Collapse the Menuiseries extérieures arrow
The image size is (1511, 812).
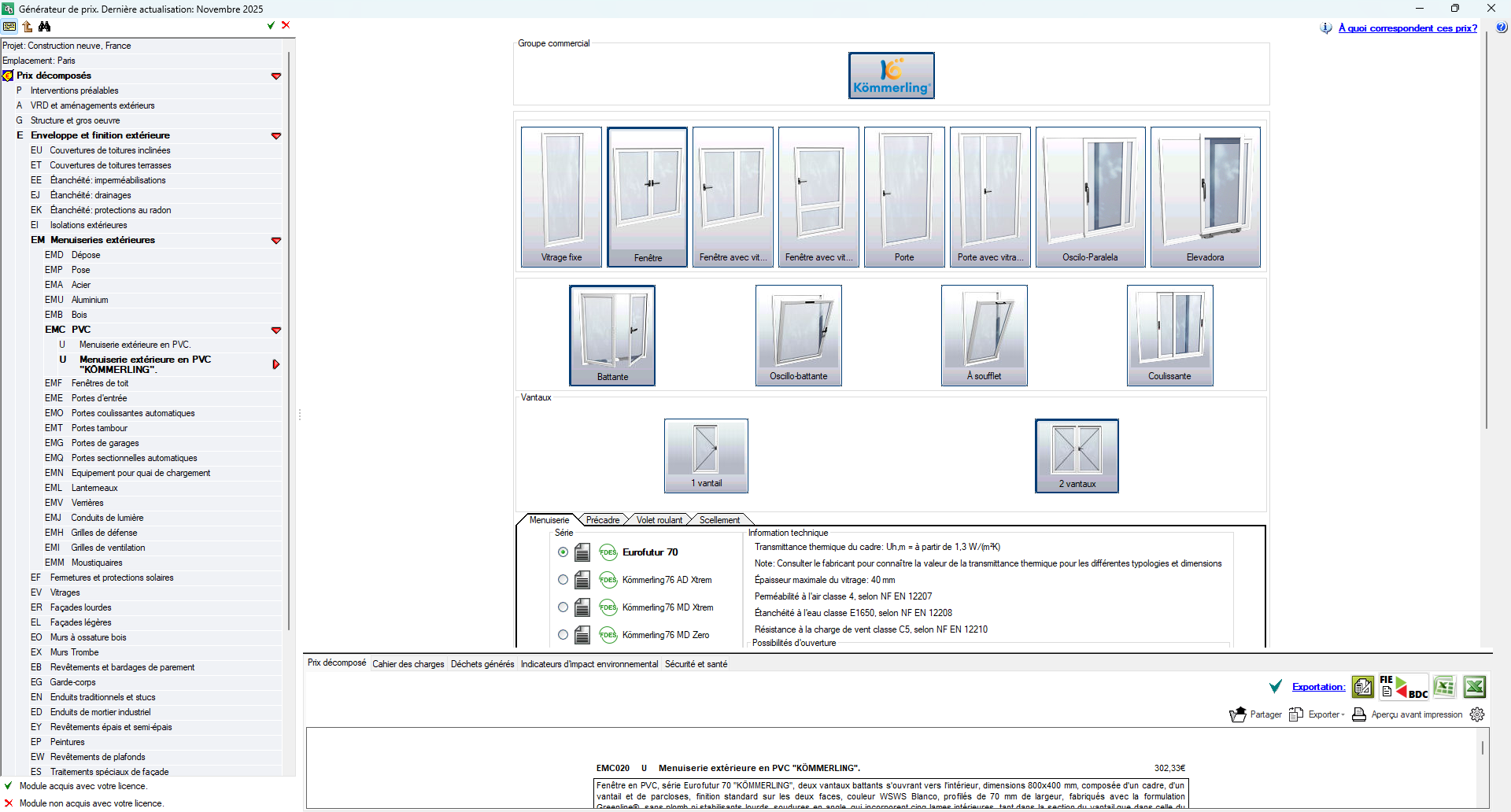(x=276, y=241)
